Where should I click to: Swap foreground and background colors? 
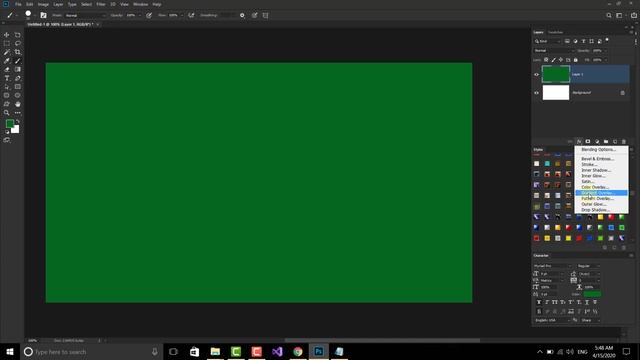[x=18, y=122]
